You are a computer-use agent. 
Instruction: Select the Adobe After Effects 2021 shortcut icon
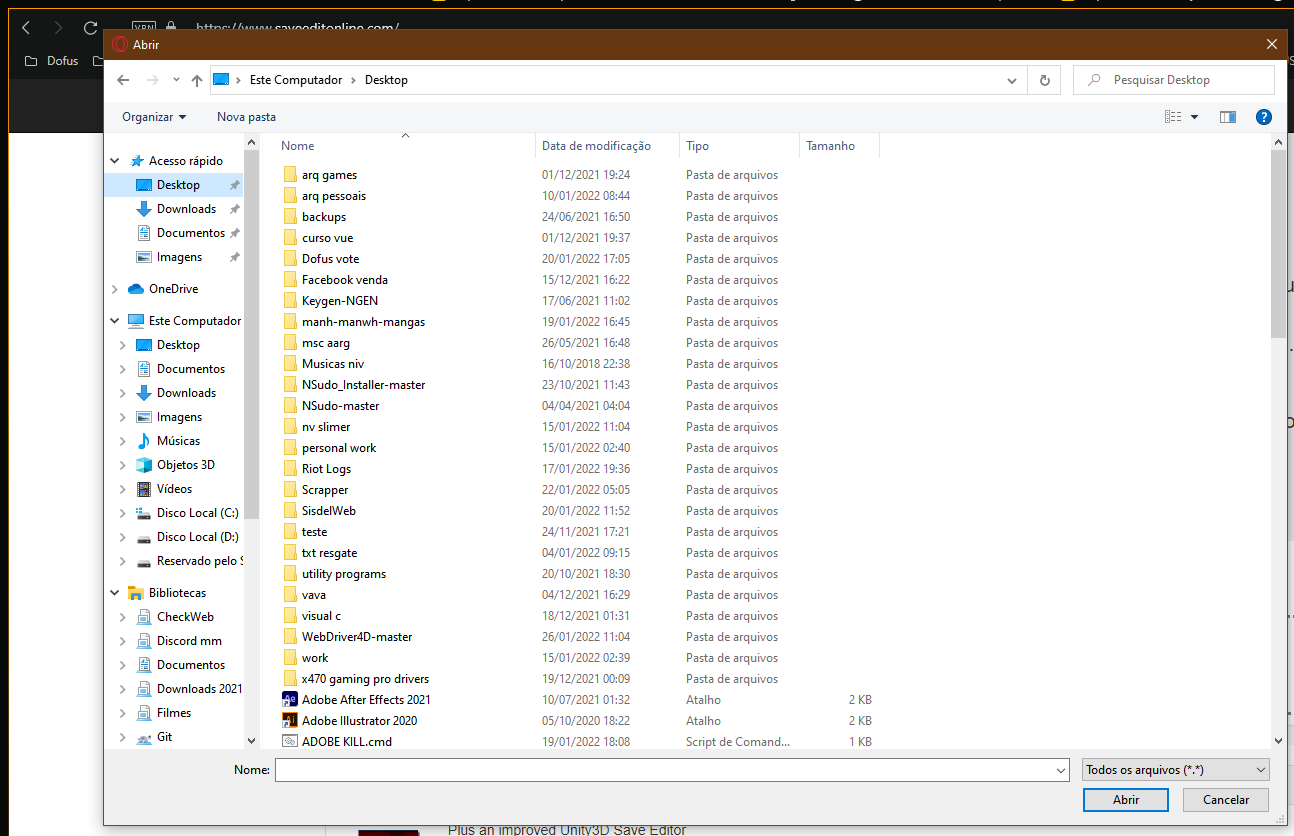(x=290, y=700)
